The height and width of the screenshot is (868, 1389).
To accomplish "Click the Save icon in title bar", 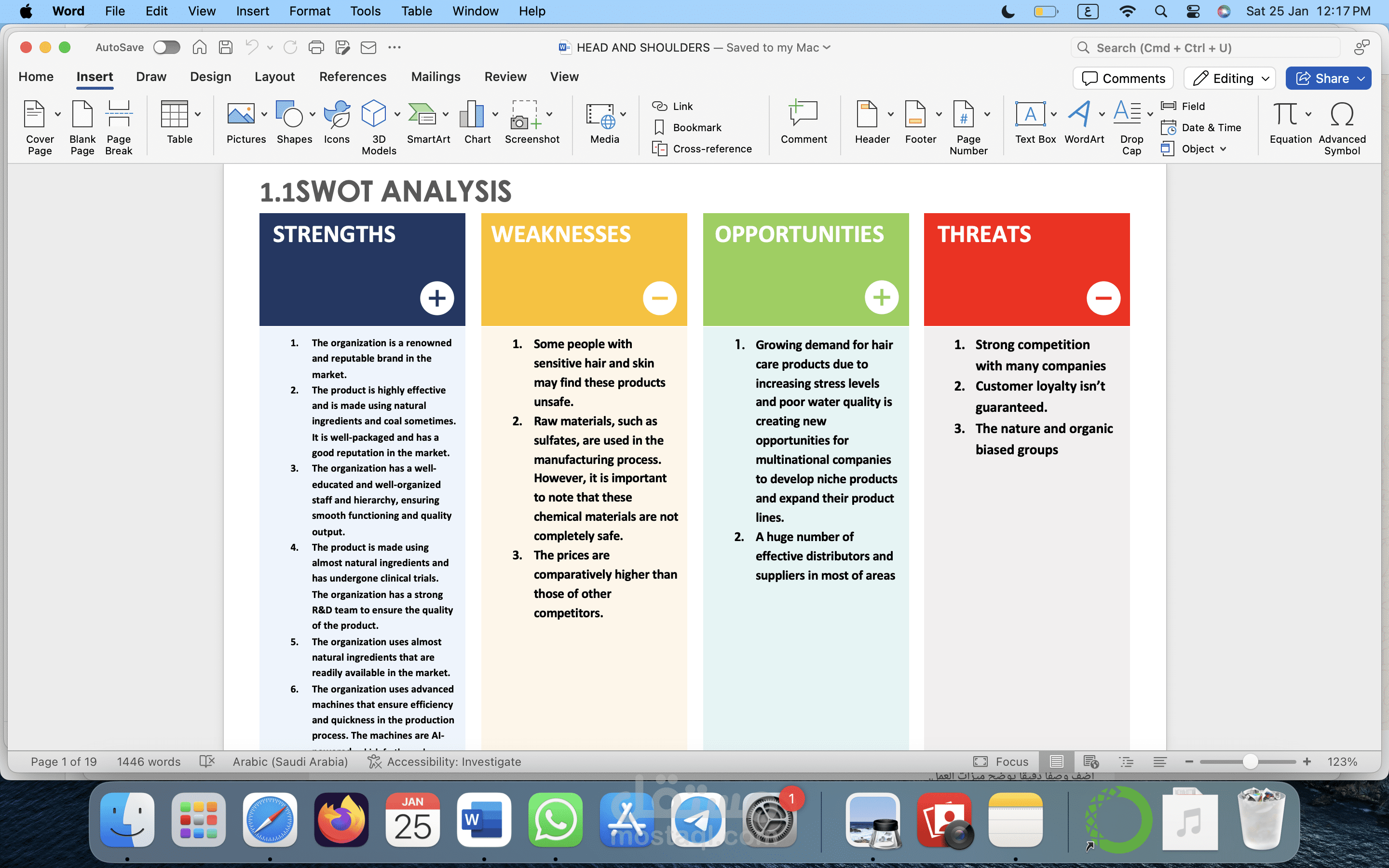I will point(226,47).
